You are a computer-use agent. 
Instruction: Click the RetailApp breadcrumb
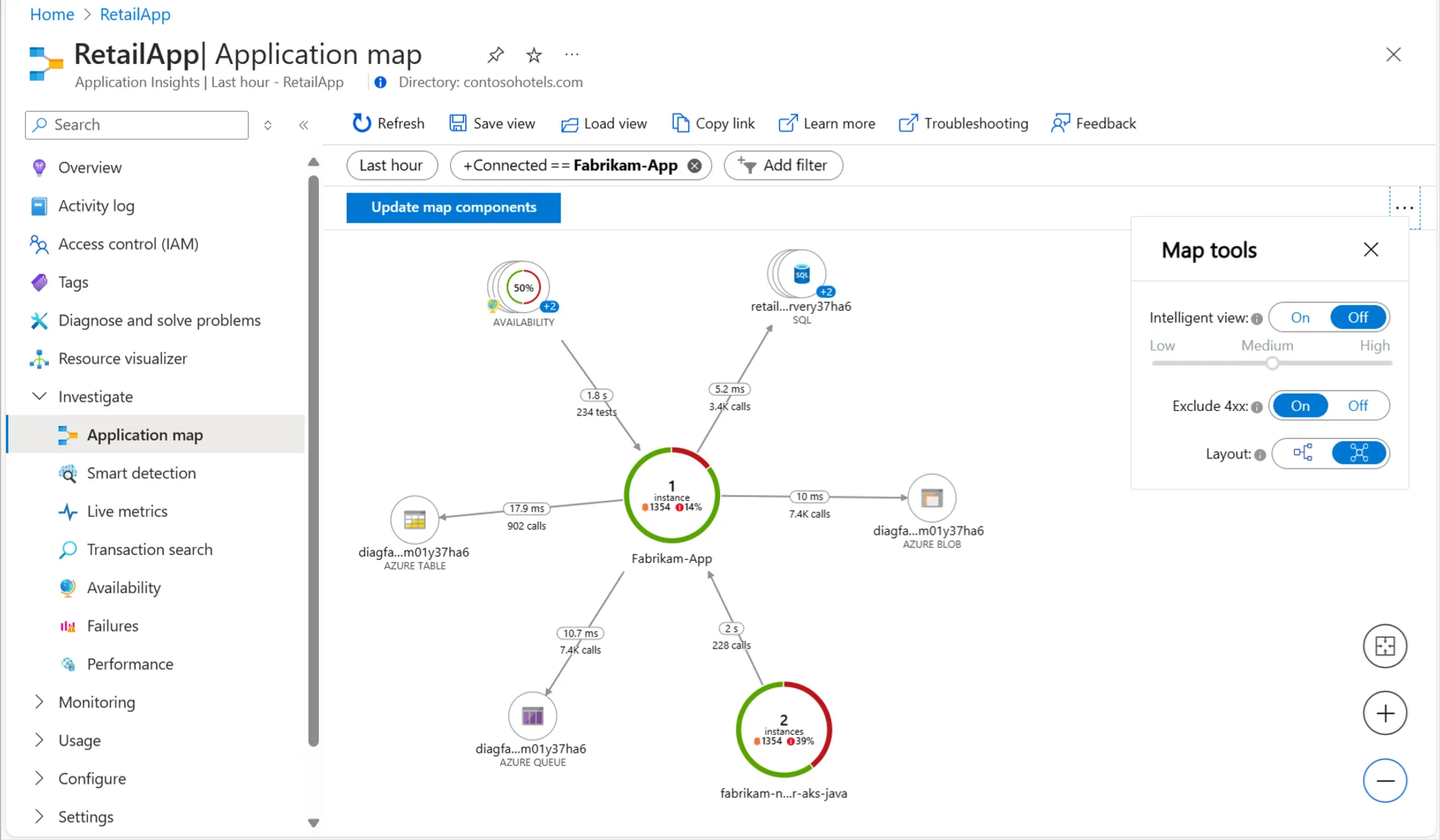(x=135, y=14)
